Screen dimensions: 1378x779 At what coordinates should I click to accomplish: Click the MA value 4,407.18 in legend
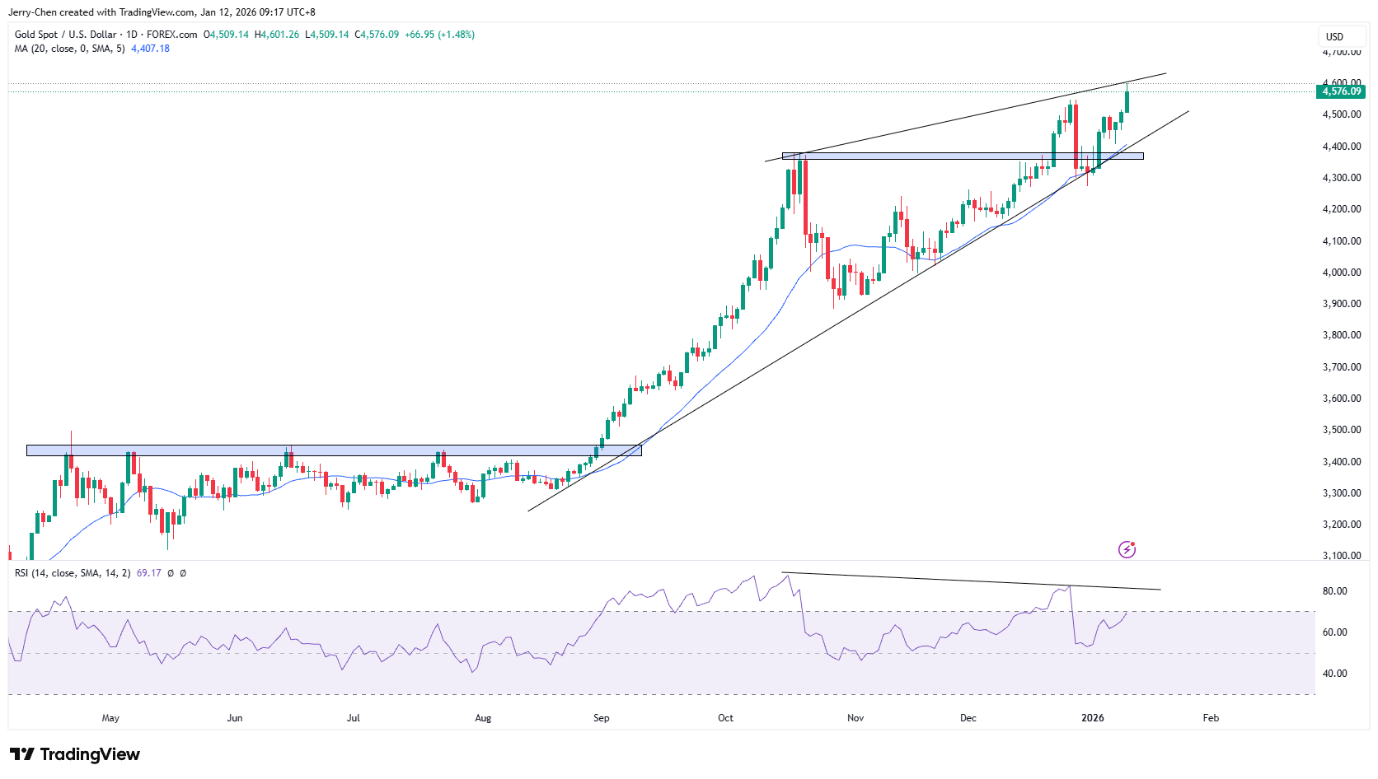pos(151,48)
